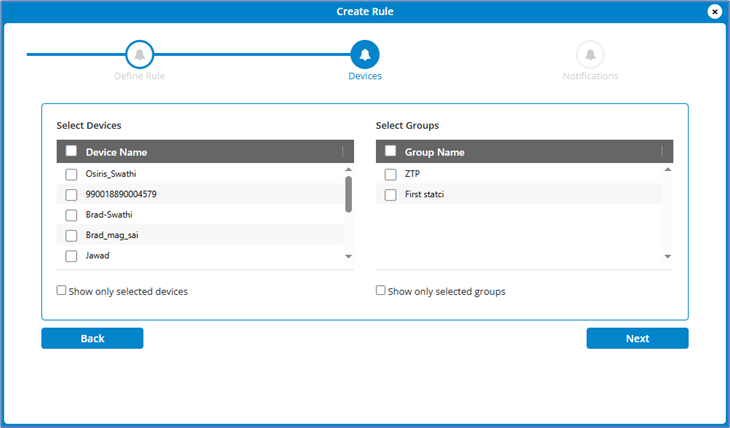Select all devices via header checkbox
Image resolution: width=730 pixels, height=428 pixels.
click(71, 152)
